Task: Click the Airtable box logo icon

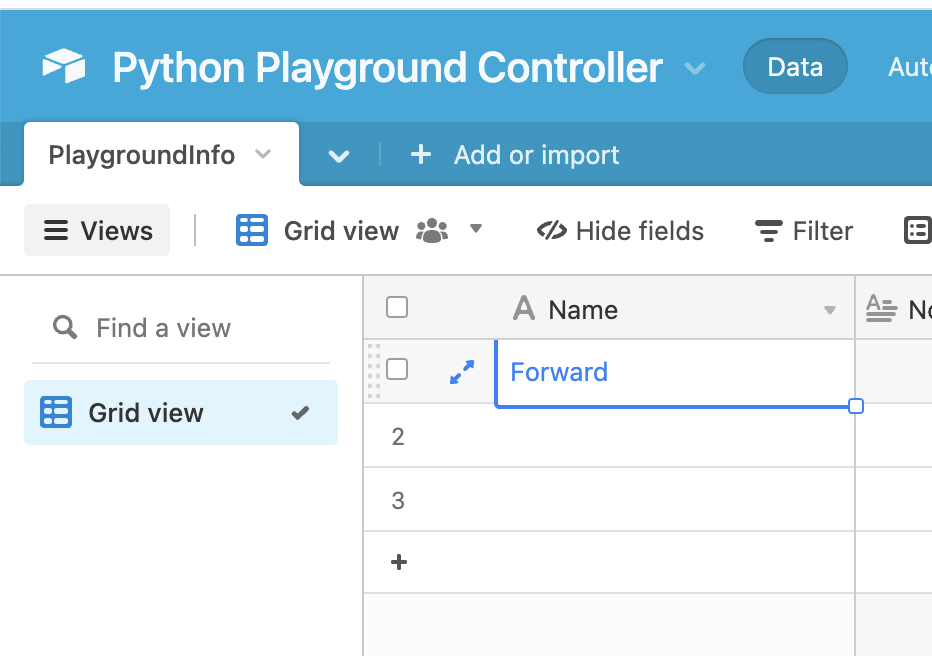Action: pos(64,67)
